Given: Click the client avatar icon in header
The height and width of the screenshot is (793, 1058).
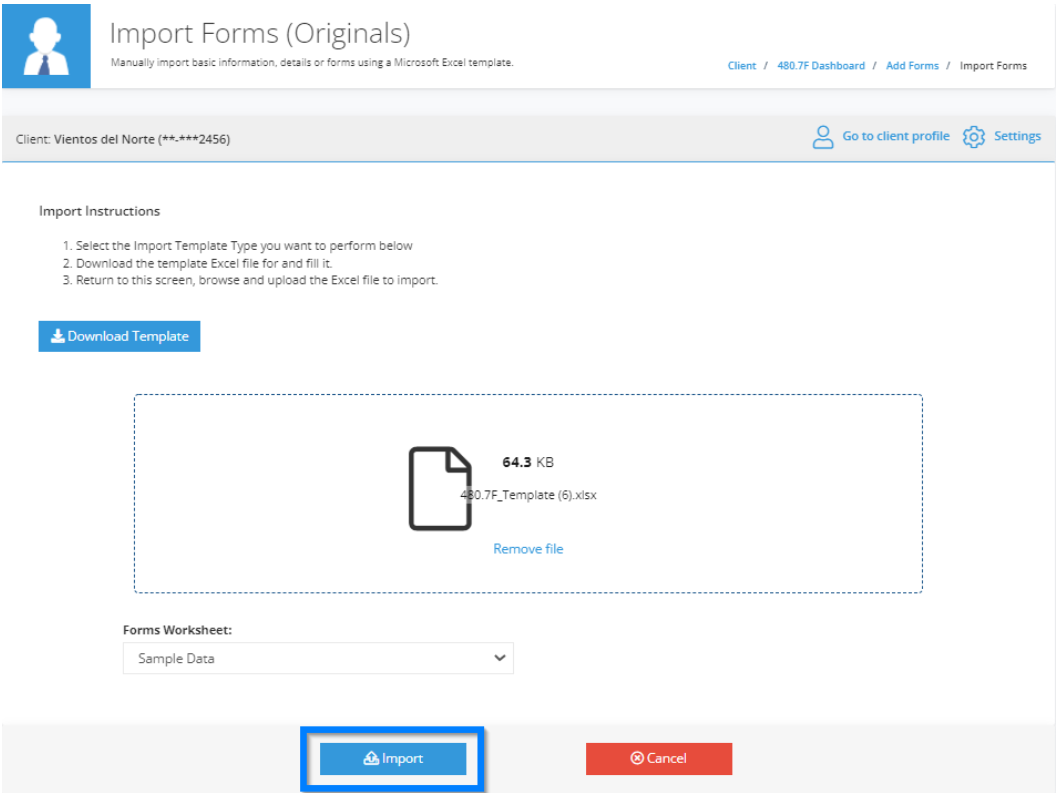Looking at the screenshot, I should tap(47, 46).
